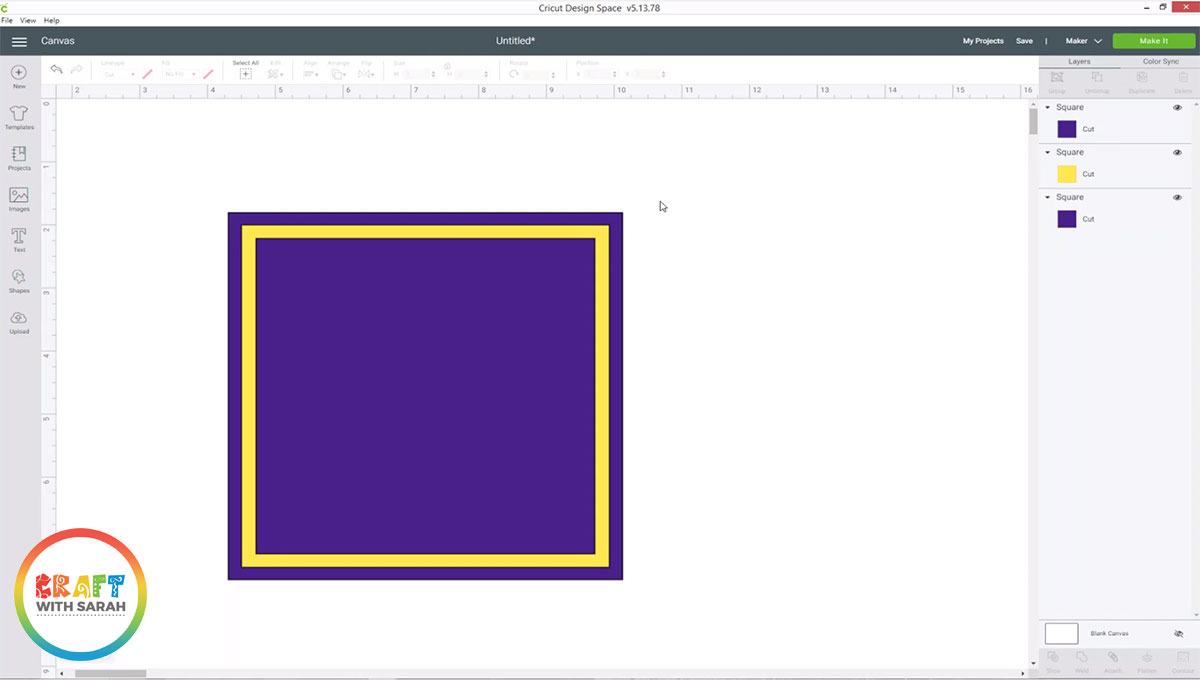The height and width of the screenshot is (680, 1200).
Task: Hide the top Square layer
Action: coord(1175,107)
